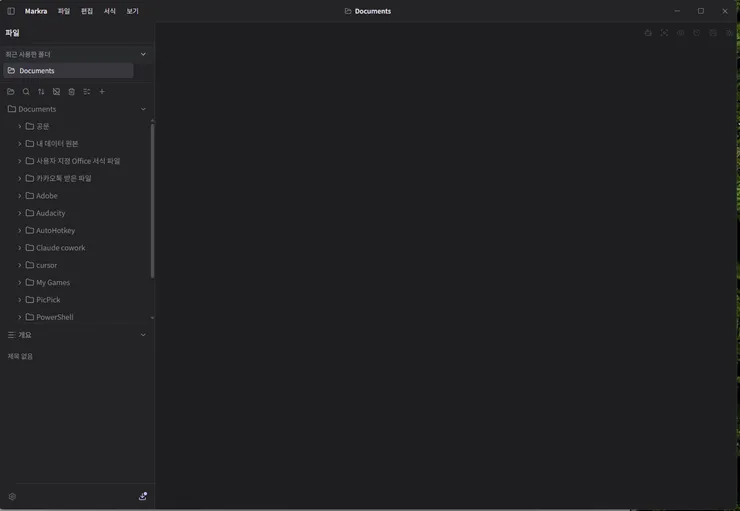This screenshot has height=511, width=740.
Task: Expand the 사용자 지정 Office 서식 파일 folder
Action: 19,161
